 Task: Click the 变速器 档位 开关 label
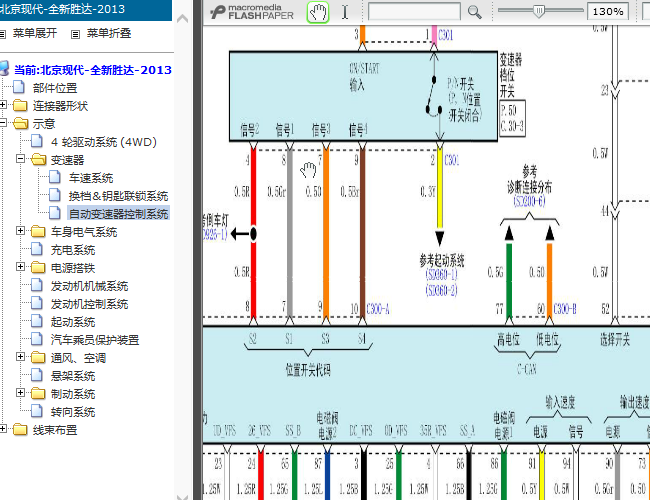click(509, 75)
